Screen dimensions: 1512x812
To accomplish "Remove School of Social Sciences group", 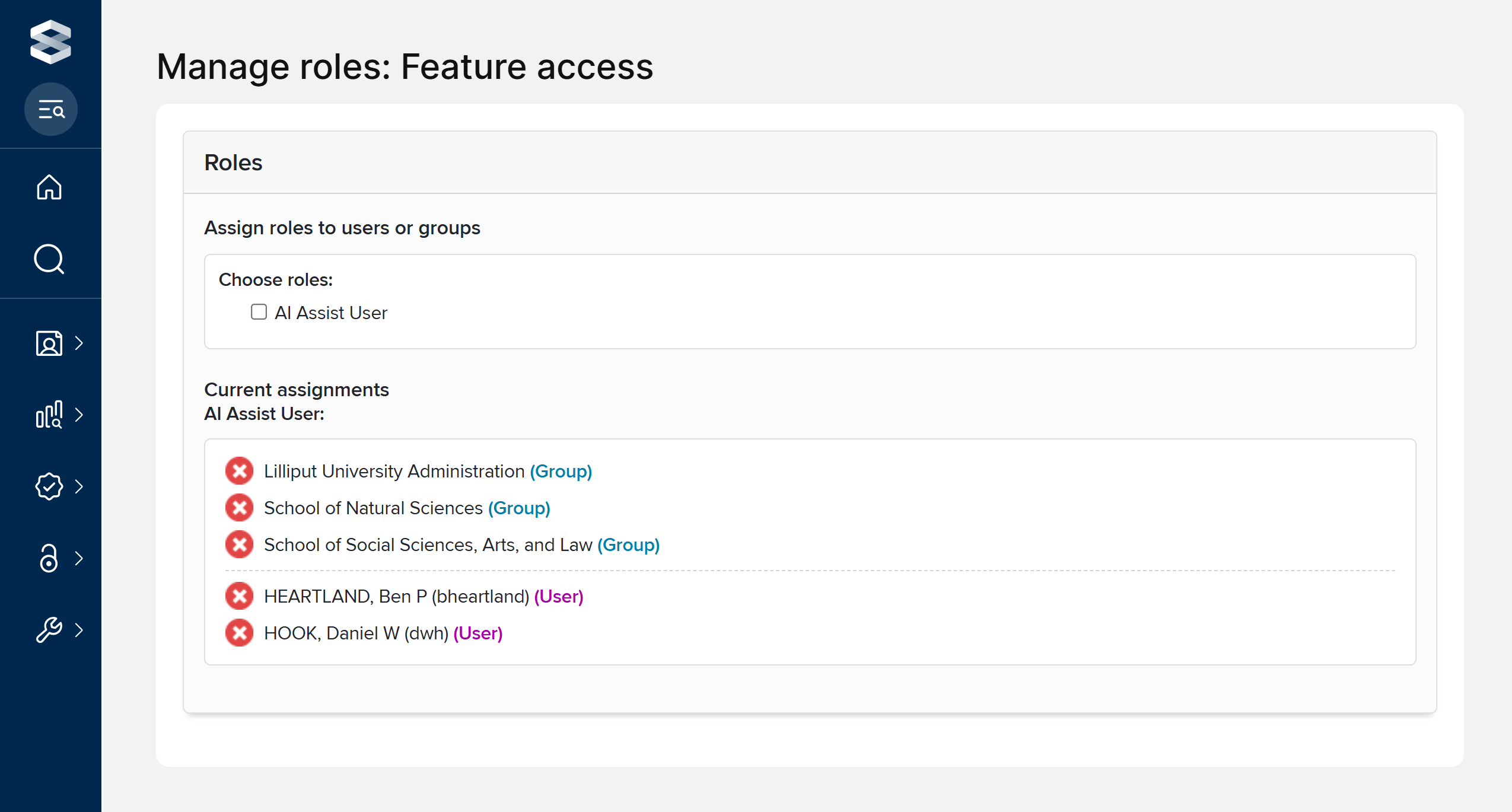I will tap(239, 544).
